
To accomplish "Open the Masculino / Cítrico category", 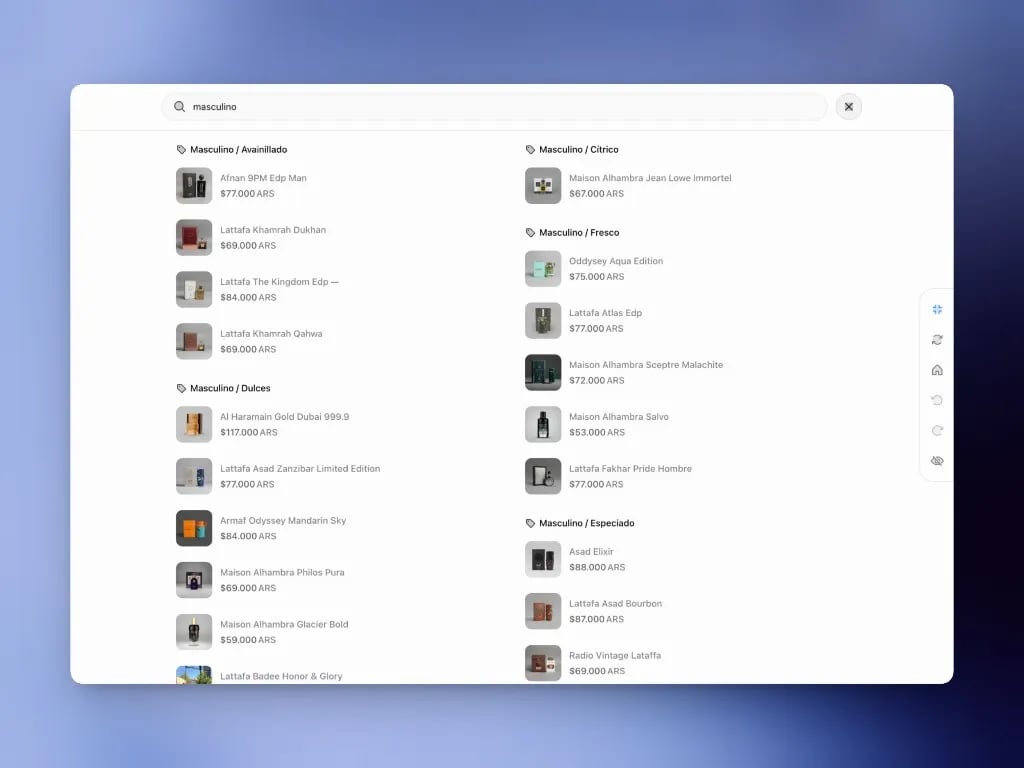I will tap(579, 150).
